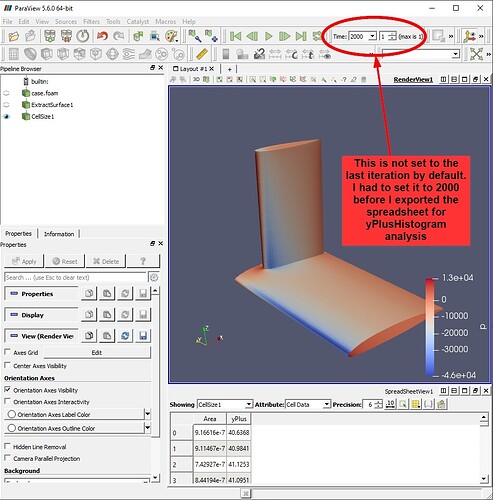The width and height of the screenshot is (493, 500).
Task: Click the Edit button beside Axes Grid
Action: click(x=97, y=353)
